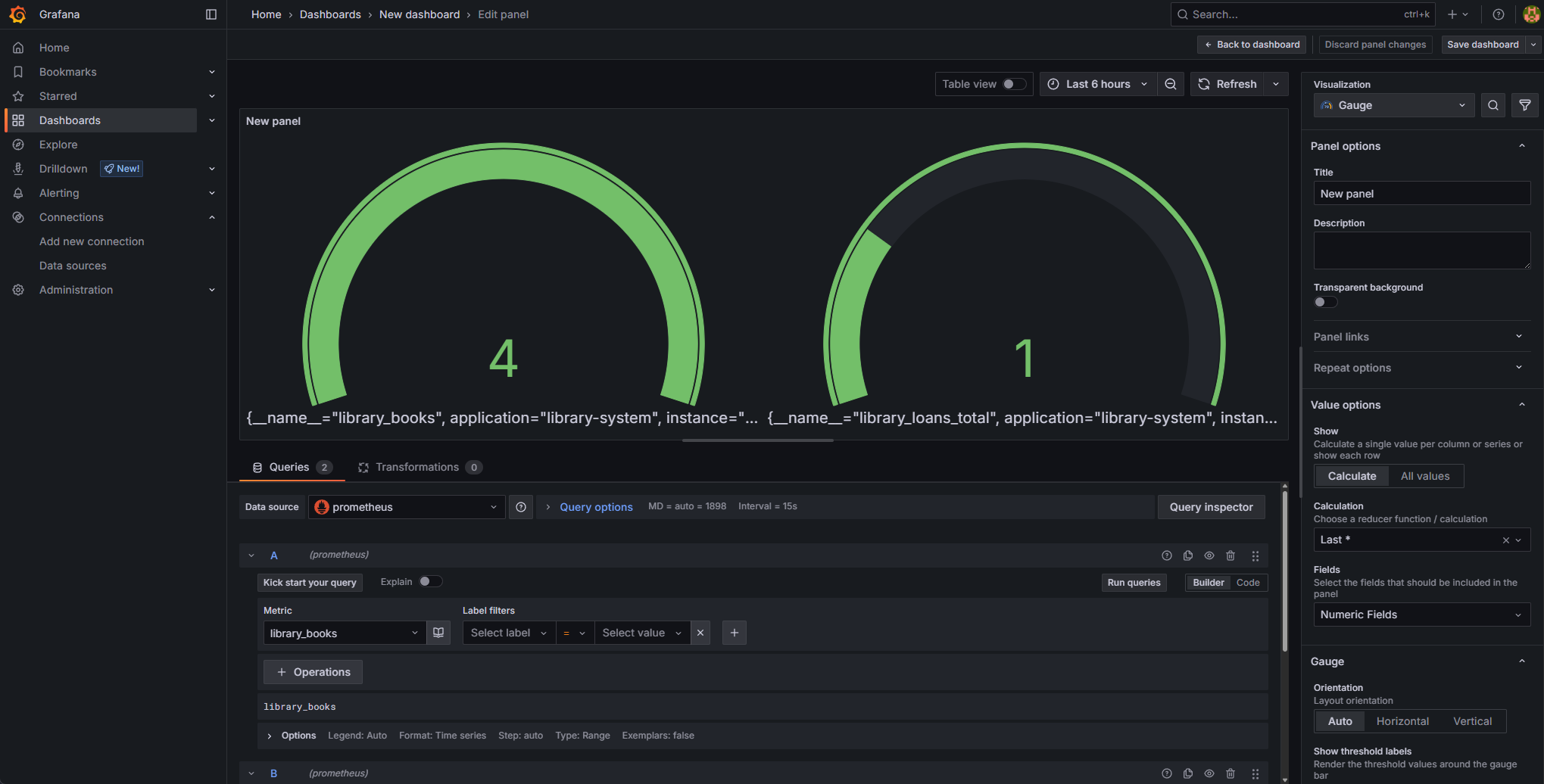Enable the Explain toggle
Viewport: 1544px width, 784px height.
click(x=430, y=581)
